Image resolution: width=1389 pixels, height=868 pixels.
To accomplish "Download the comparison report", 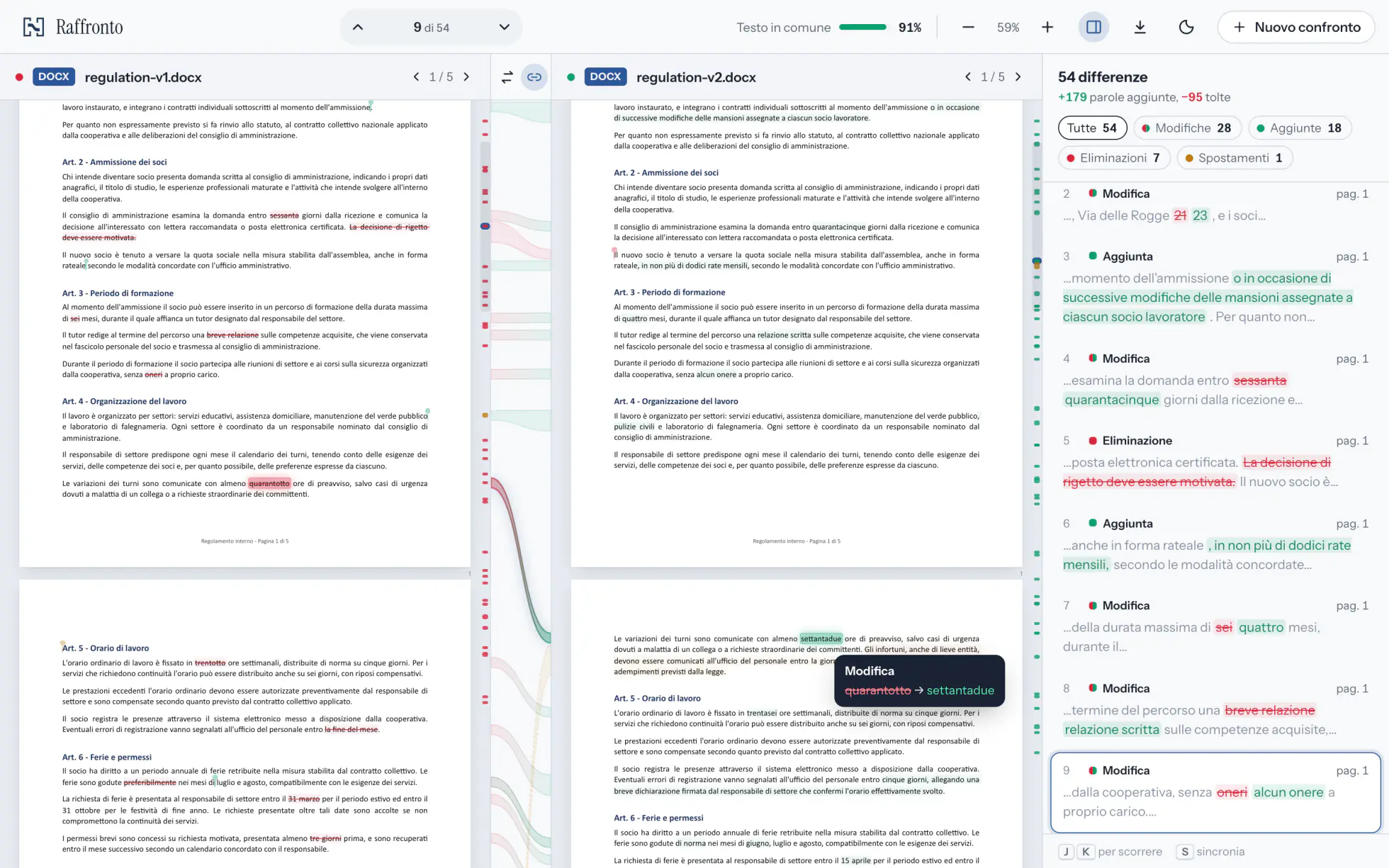I will (x=1140, y=28).
